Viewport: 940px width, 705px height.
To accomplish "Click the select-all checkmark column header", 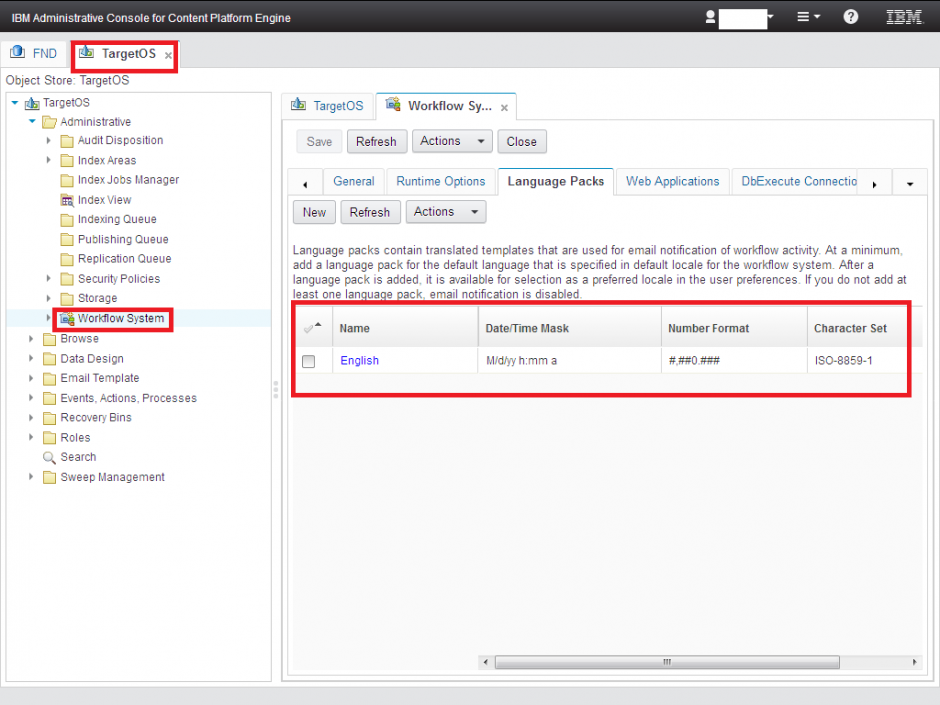I will click(311, 326).
